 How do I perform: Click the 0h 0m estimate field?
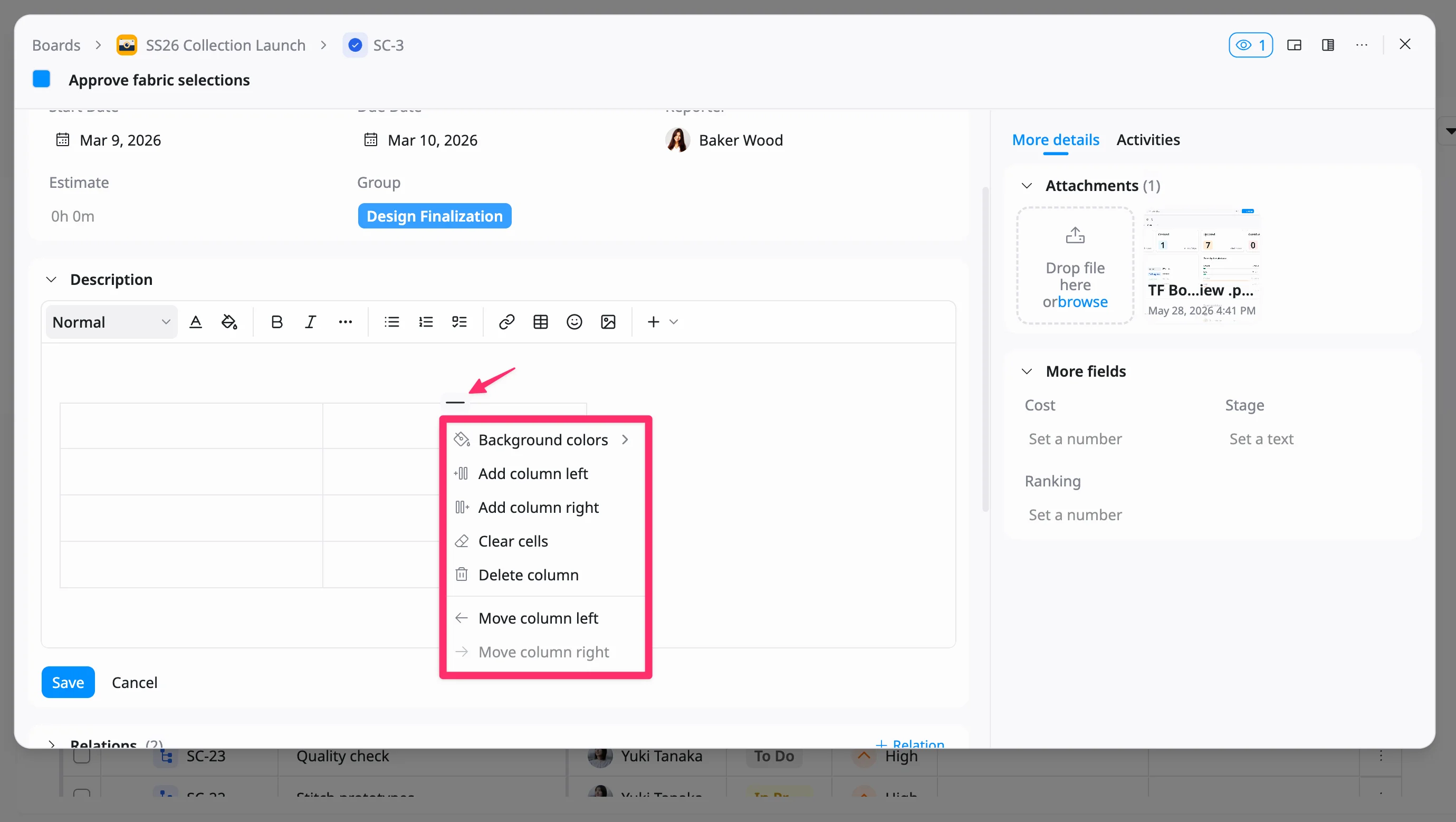point(72,216)
